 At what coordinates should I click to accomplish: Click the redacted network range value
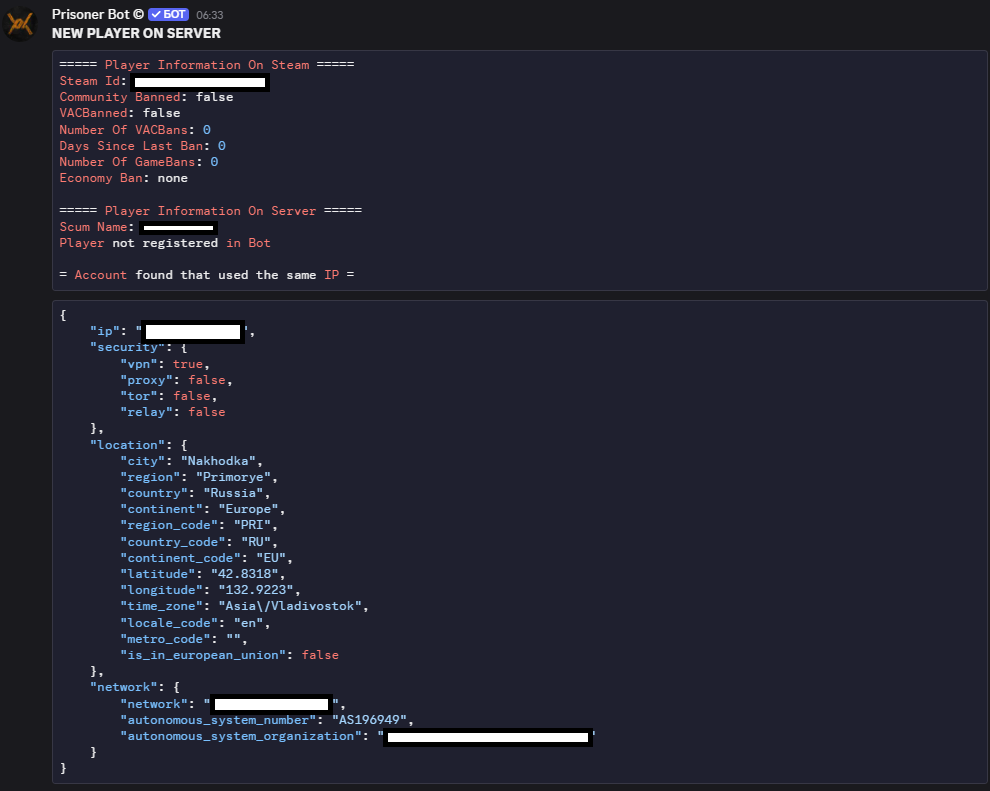[x=272, y=705]
